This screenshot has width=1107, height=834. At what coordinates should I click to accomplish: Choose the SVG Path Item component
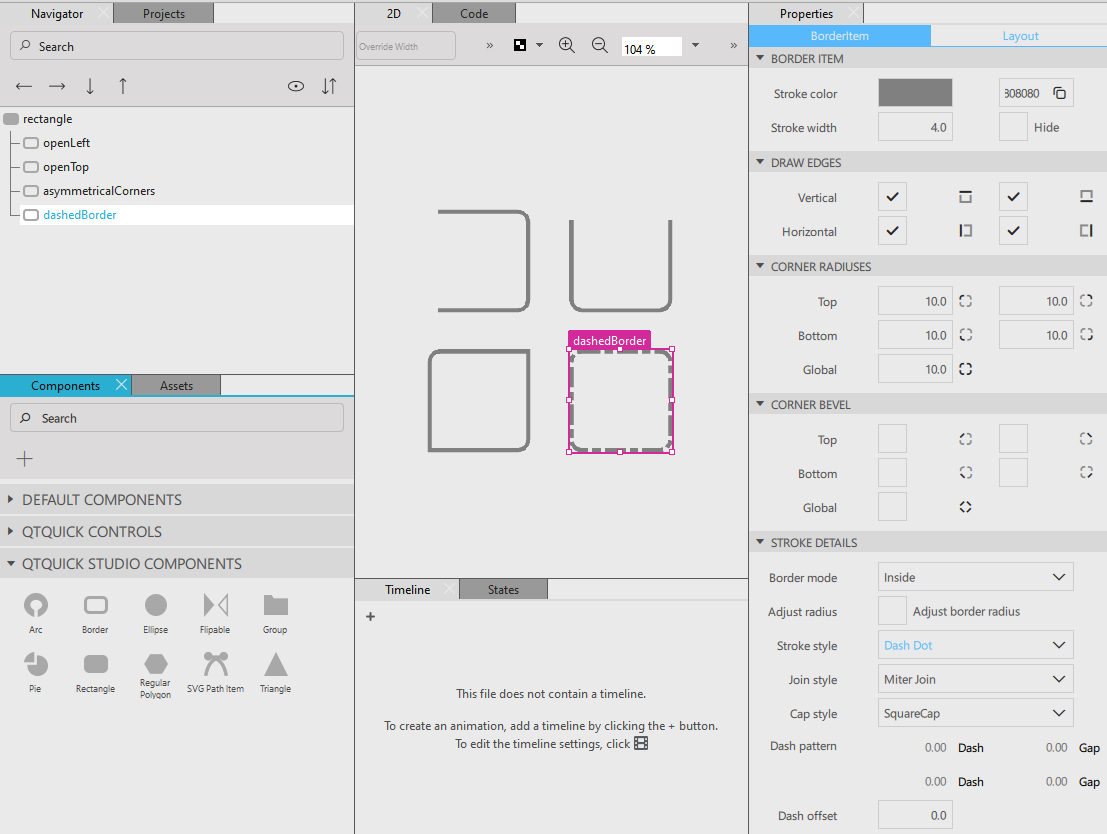pyautogui.click(x=215, y=664)
